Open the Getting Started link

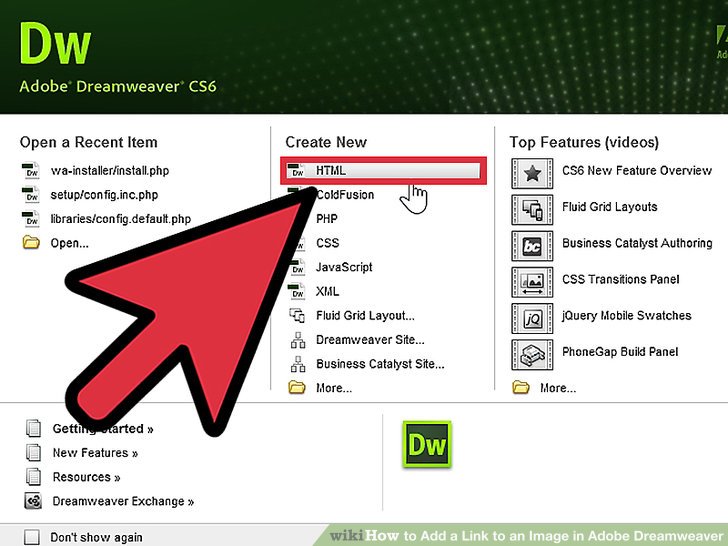pos(103,429)
